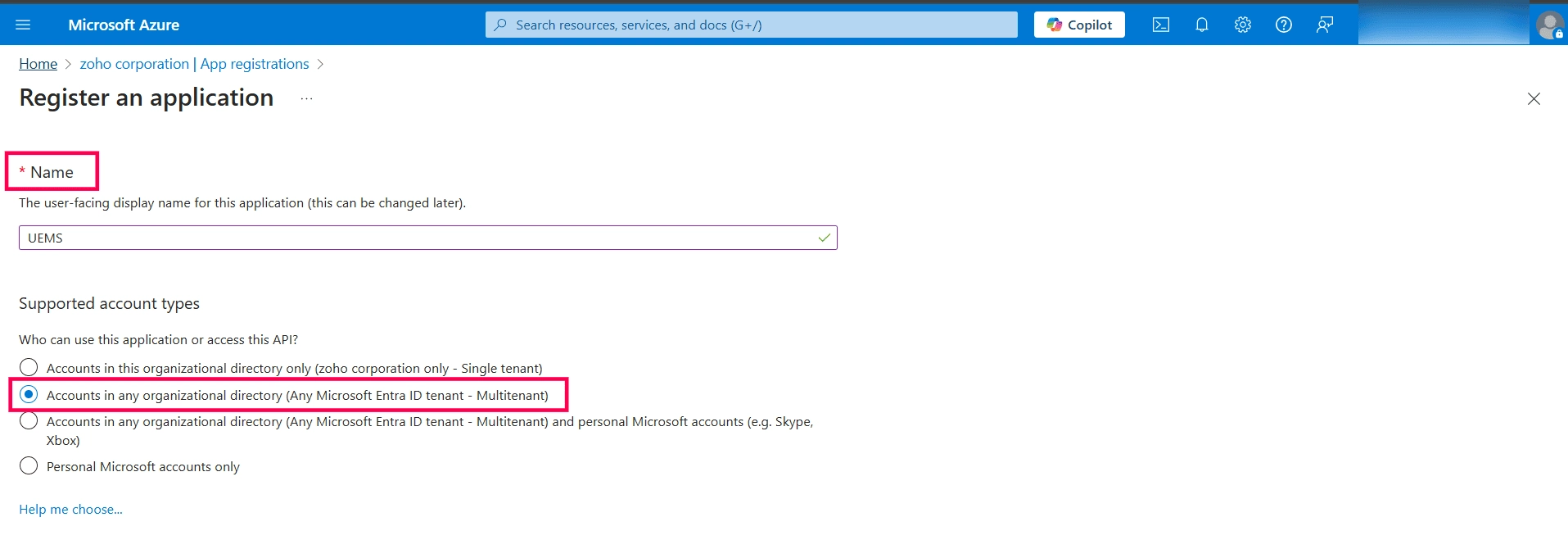Click the Microsoft Azure logo text
The height and width of the screenshot is (549, 1568).
pyautogui.click(x=124, y=25)
